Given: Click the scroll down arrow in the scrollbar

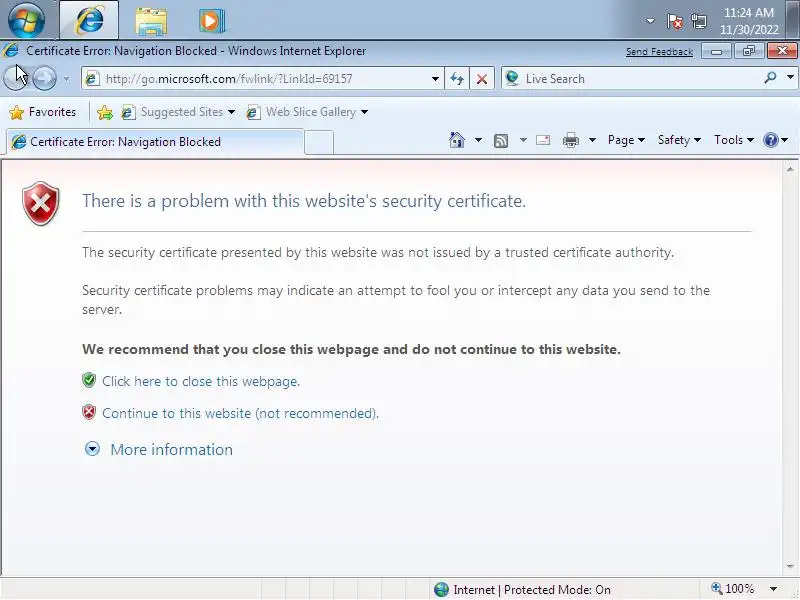Looking at the screenshot, I should 790,566.
